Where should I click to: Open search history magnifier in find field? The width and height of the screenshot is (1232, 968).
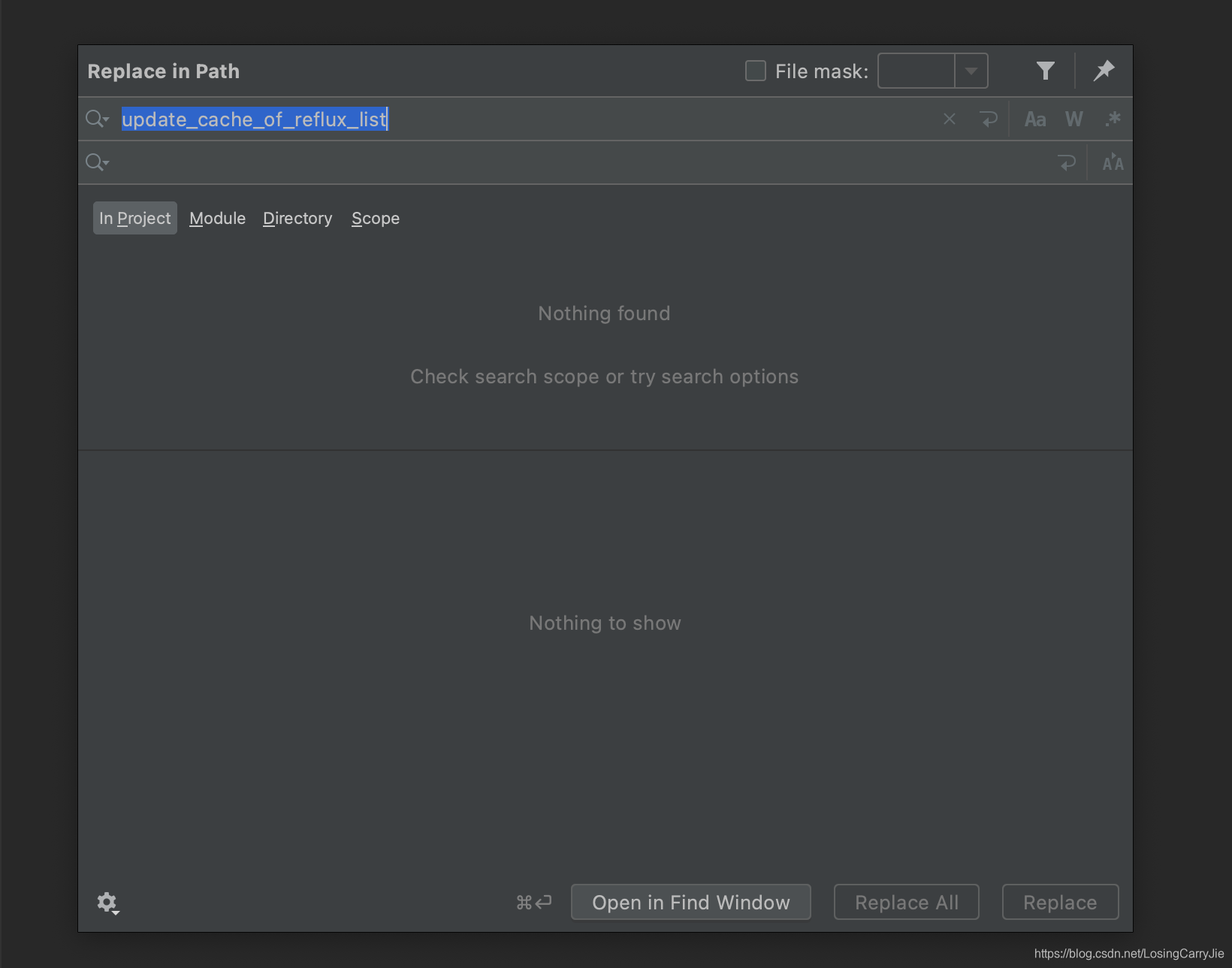pyautogui.click(x=97, y=119)
